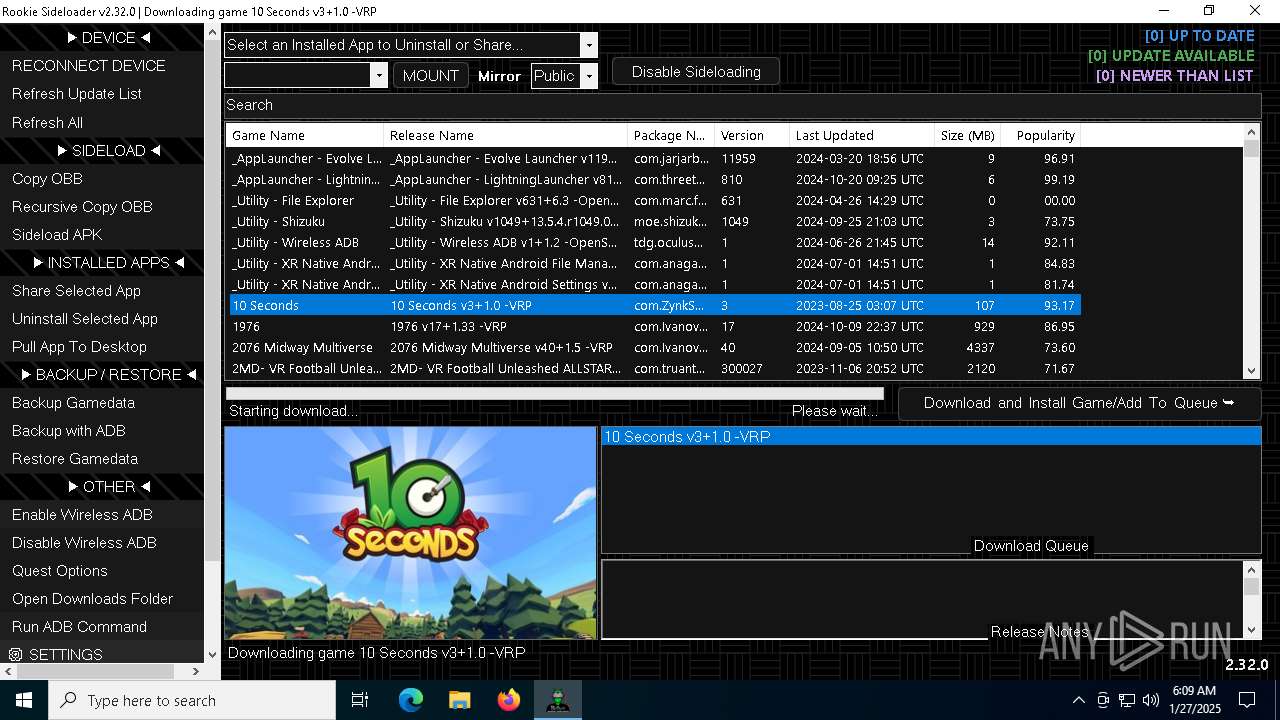Open Start menu Windows icon
1280x720 pixels.
(x=23, y=700)
